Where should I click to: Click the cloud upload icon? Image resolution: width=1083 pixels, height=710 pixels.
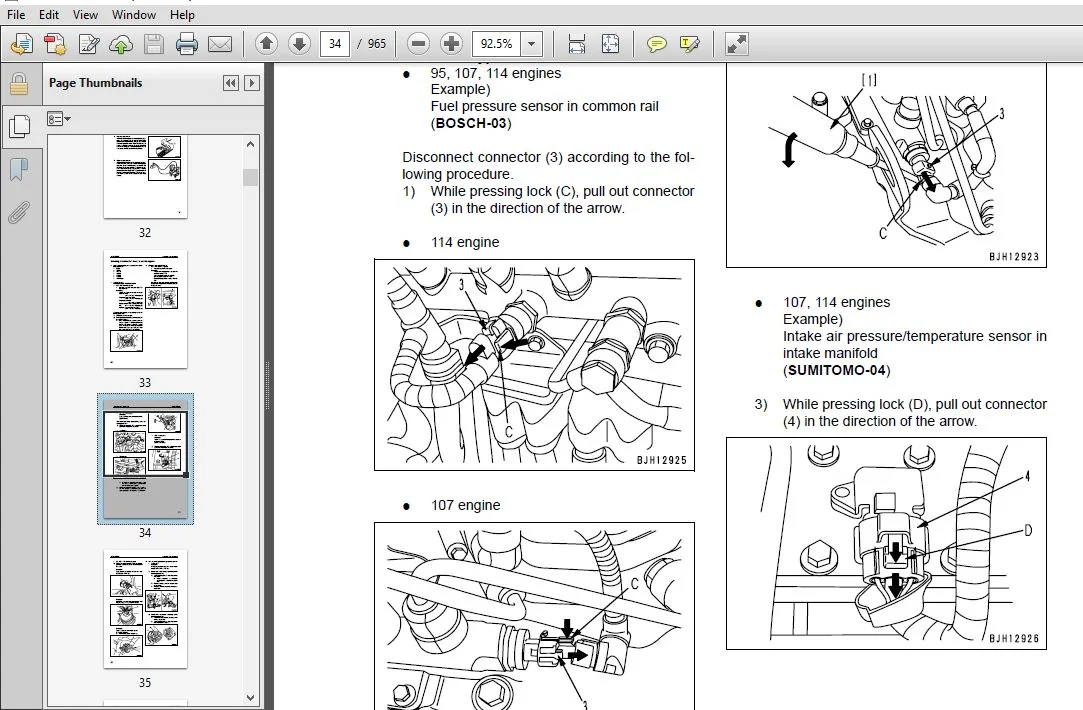pyautogui.click(x=121, y=44)
